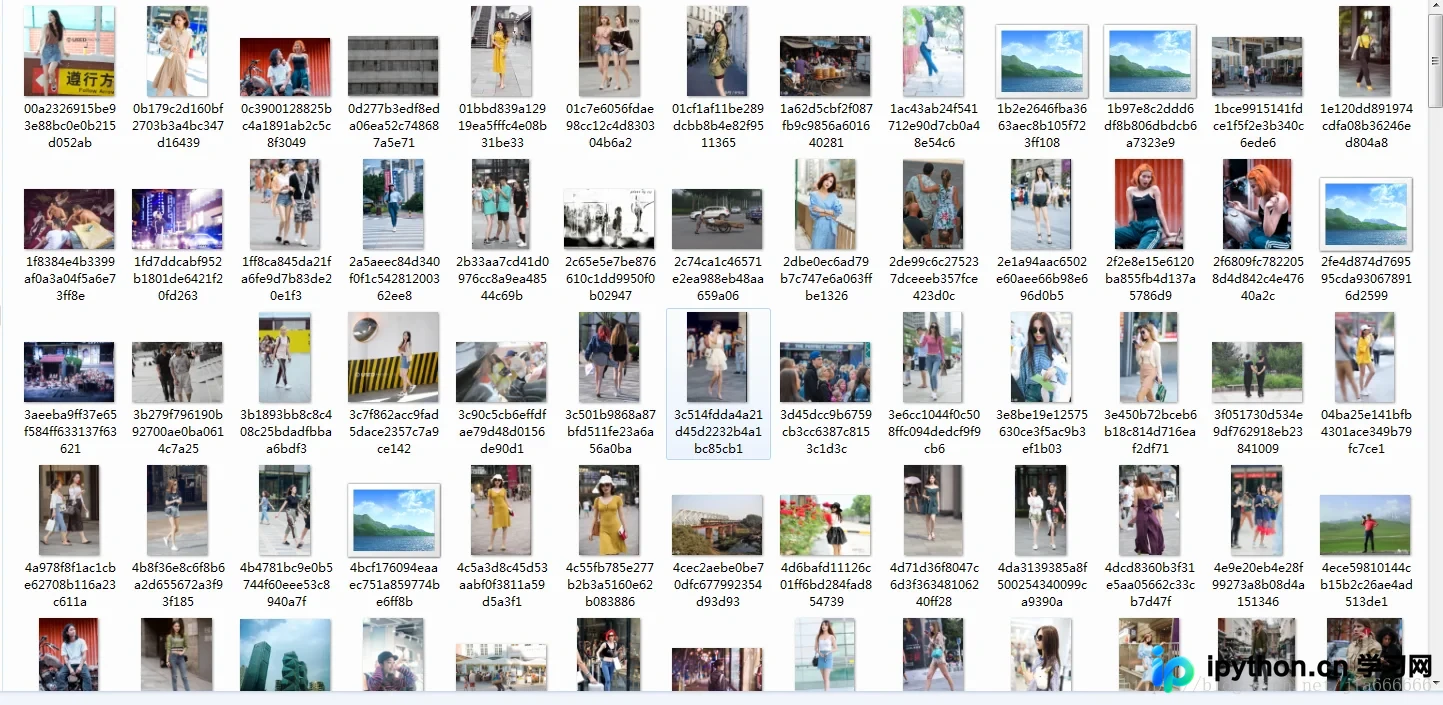1443x705 pixels.
Task: Select the landscape thumbnail 2fe4d874d7695
Action: click(1365, 214)
